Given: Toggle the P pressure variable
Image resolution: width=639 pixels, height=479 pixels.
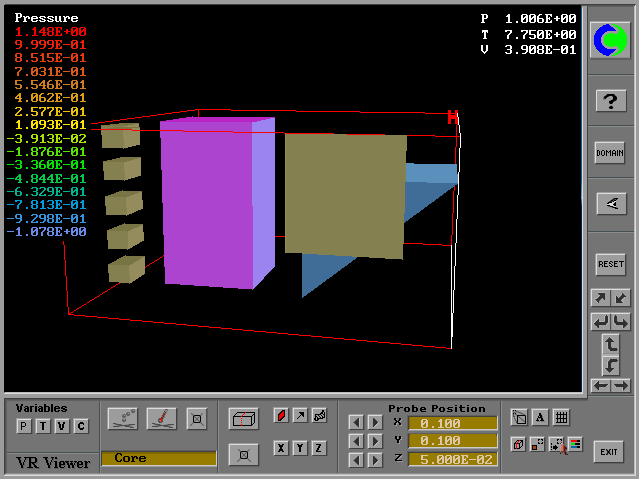Looking at the screenshot, I should [23, 426].
